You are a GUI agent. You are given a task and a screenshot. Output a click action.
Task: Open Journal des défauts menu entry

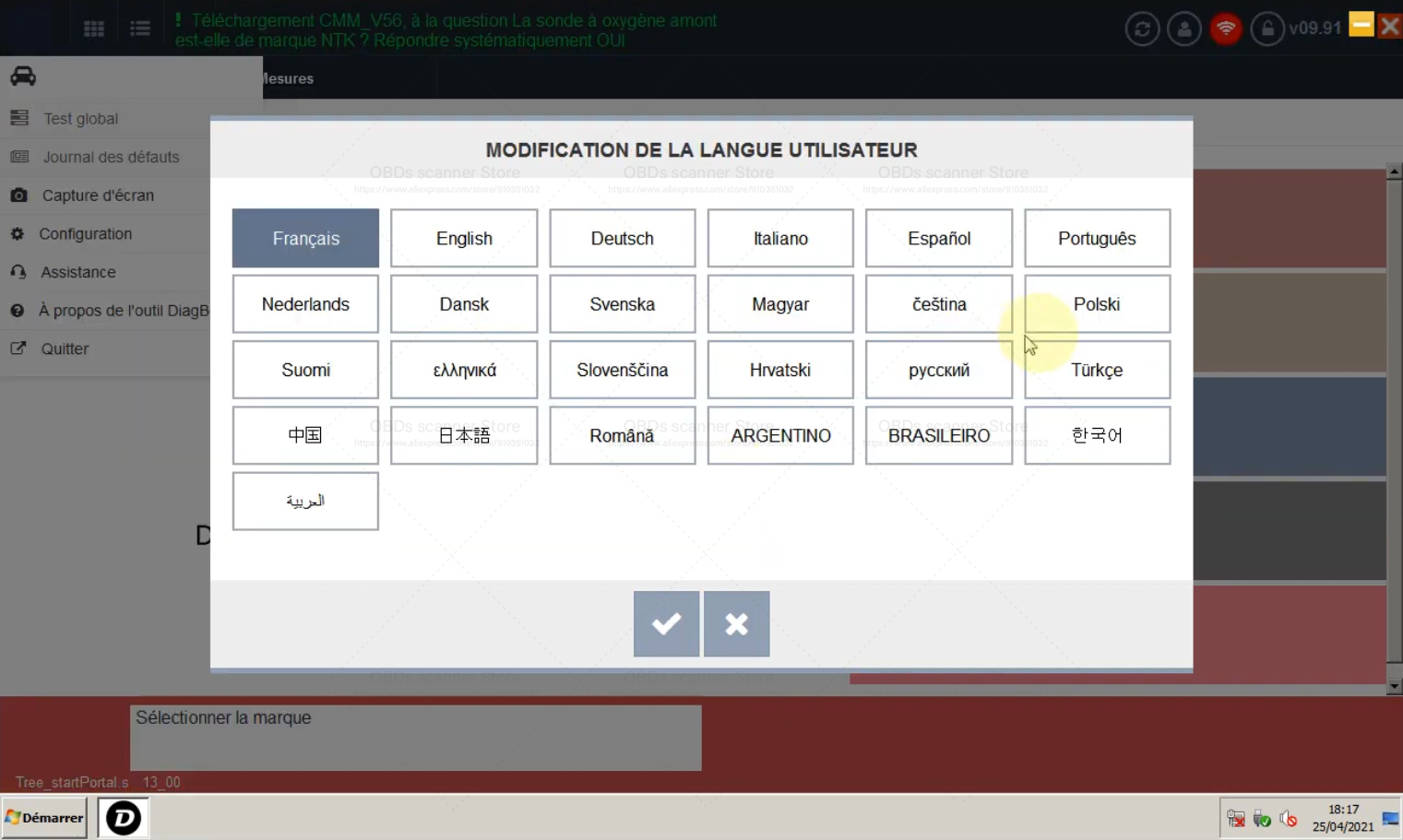coord(111,158)
